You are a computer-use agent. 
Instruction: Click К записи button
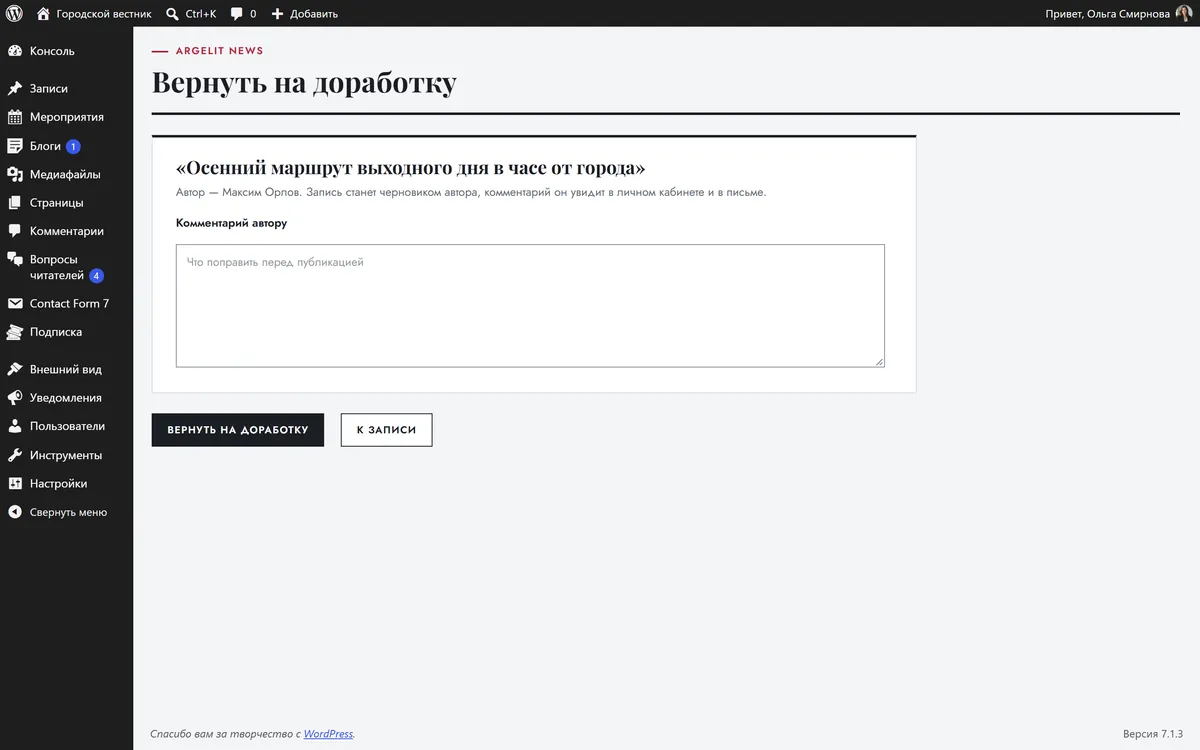click(386, 430)
